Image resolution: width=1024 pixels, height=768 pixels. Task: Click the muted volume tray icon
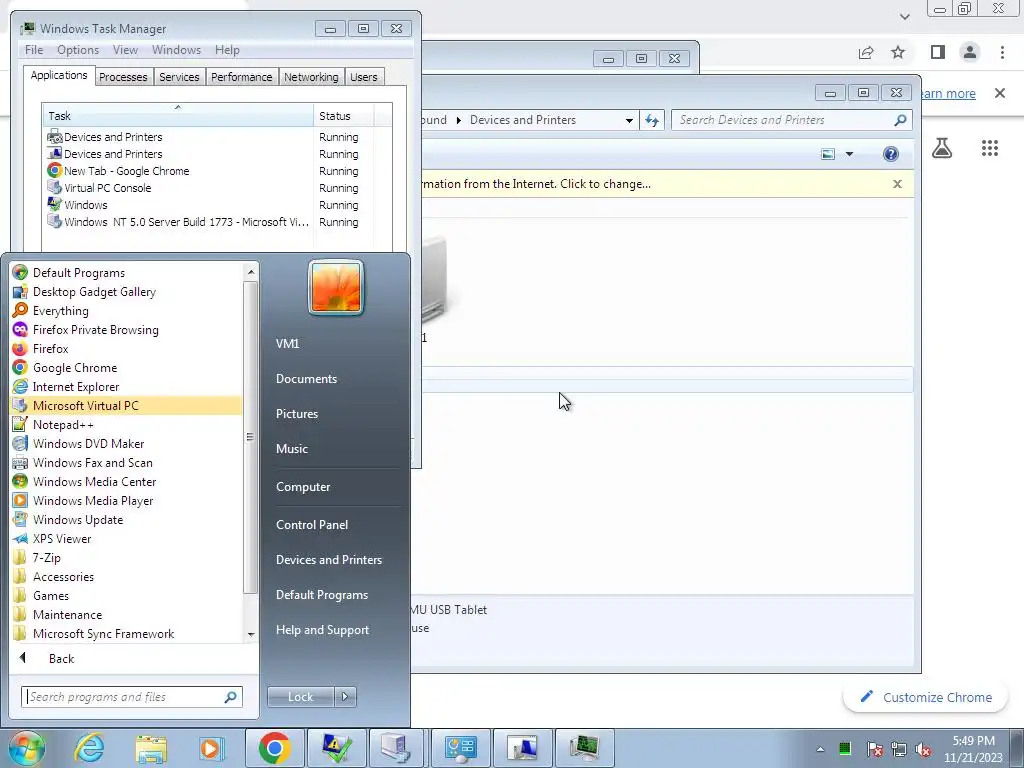(x=923, y=749)
